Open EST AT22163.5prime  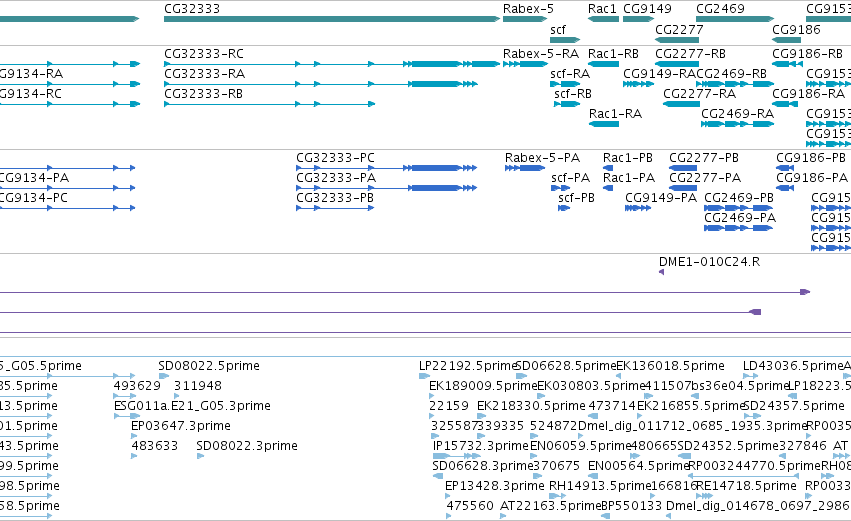tap(551, 506)
